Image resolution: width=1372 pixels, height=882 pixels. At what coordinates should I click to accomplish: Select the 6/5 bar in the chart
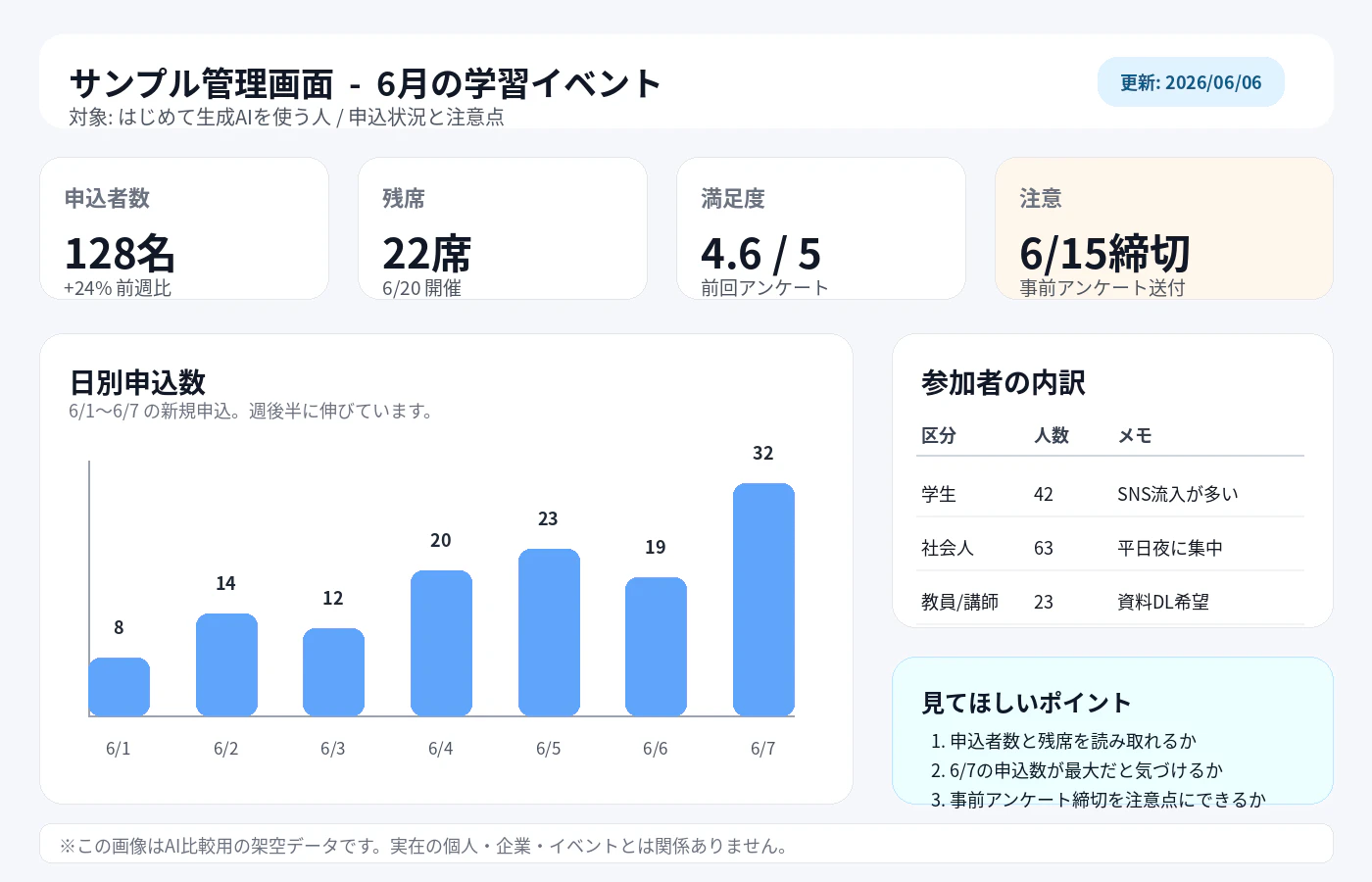[x=549, y=632]
